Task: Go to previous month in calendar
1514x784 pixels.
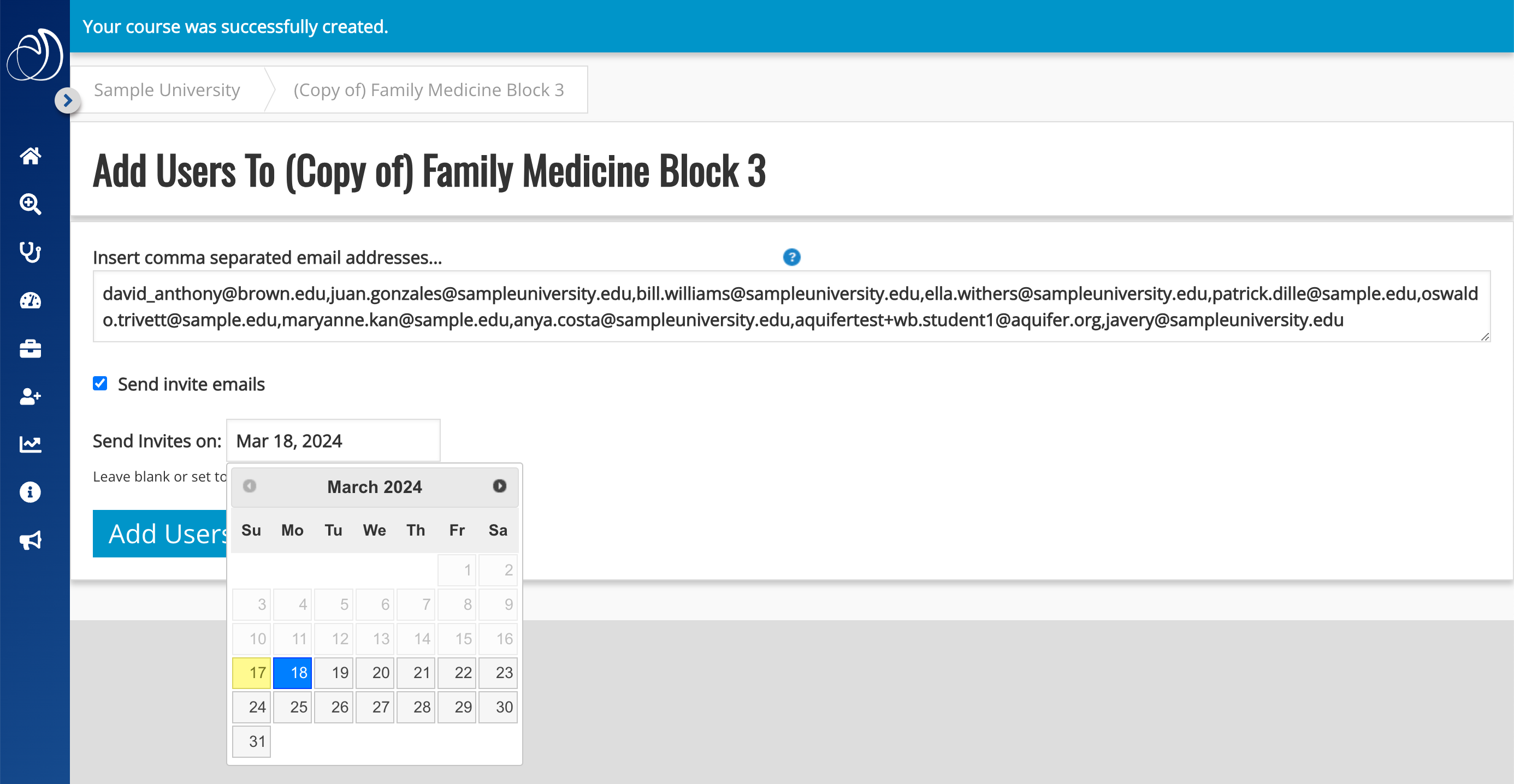Action: click(x=249, y=486)
